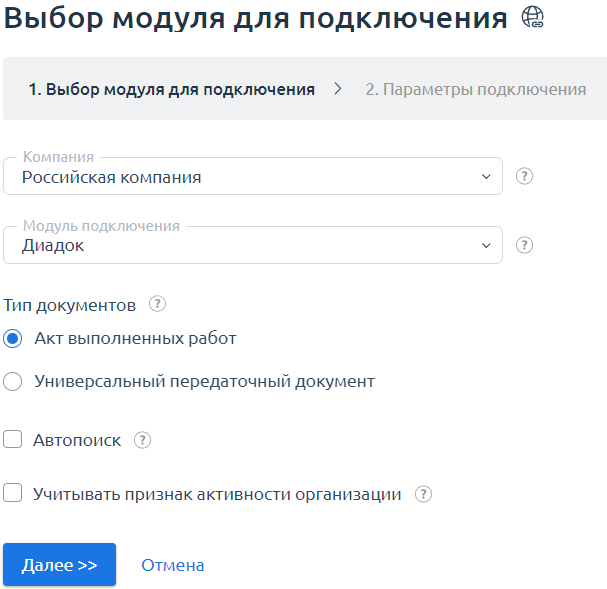Show help tooltip for Тип документов
The image size is (607, 589).
pos(156,304)
